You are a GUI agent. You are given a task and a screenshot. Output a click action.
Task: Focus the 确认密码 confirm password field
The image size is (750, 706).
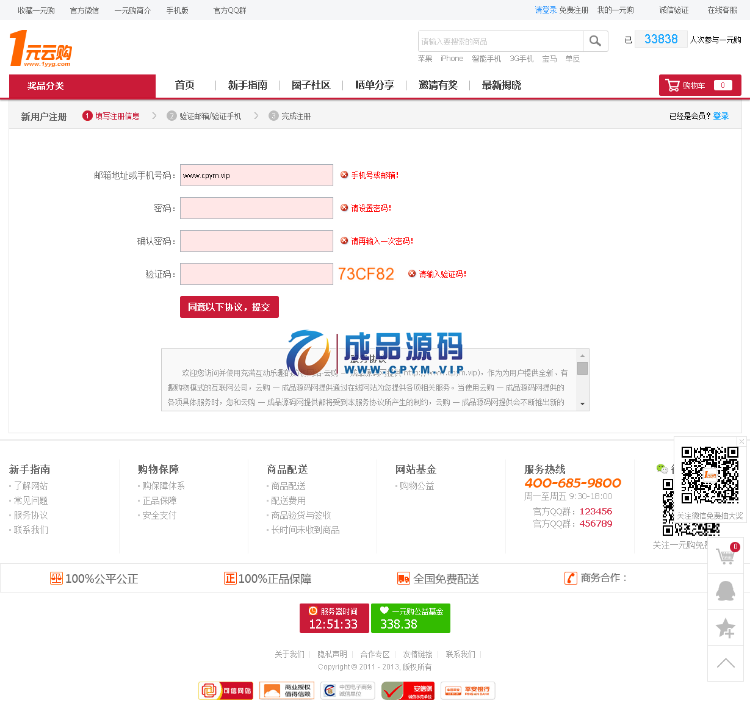256,241
